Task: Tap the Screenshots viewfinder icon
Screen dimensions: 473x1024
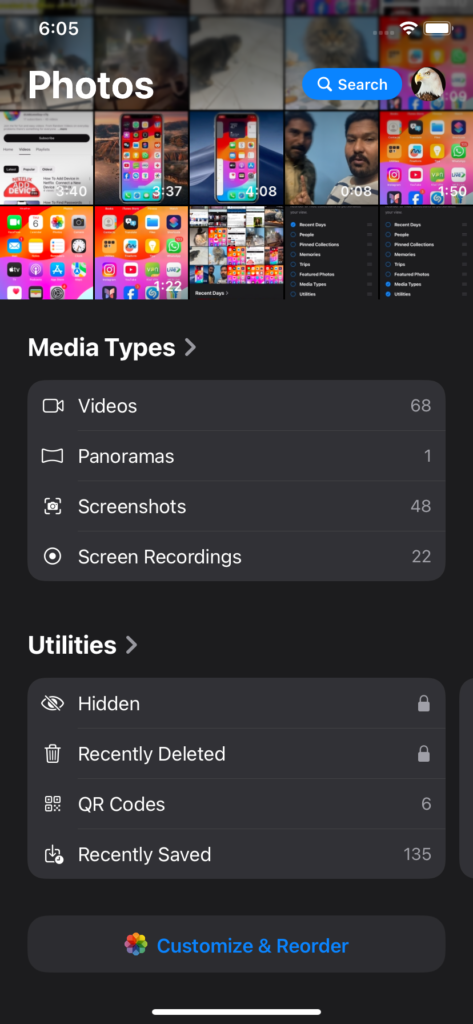Action: click(x=53, y=506)
